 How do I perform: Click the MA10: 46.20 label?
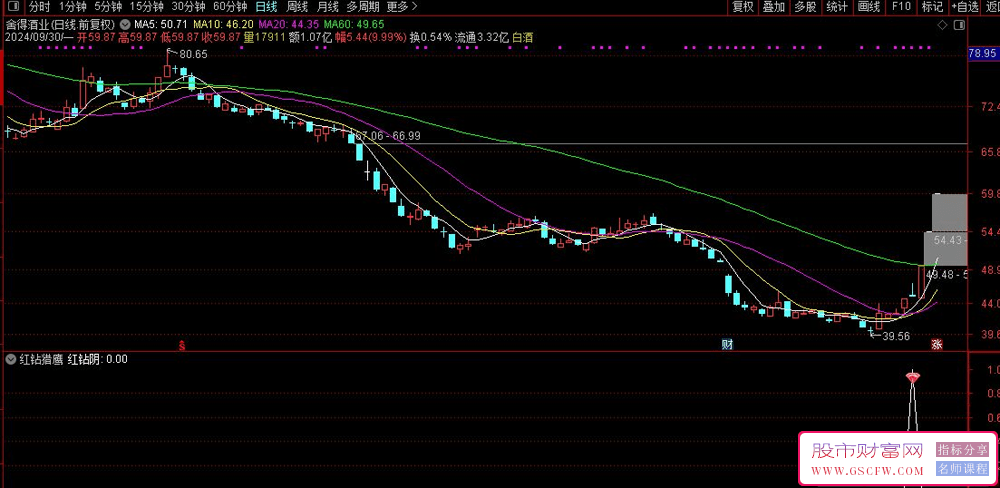pos(223,24)
